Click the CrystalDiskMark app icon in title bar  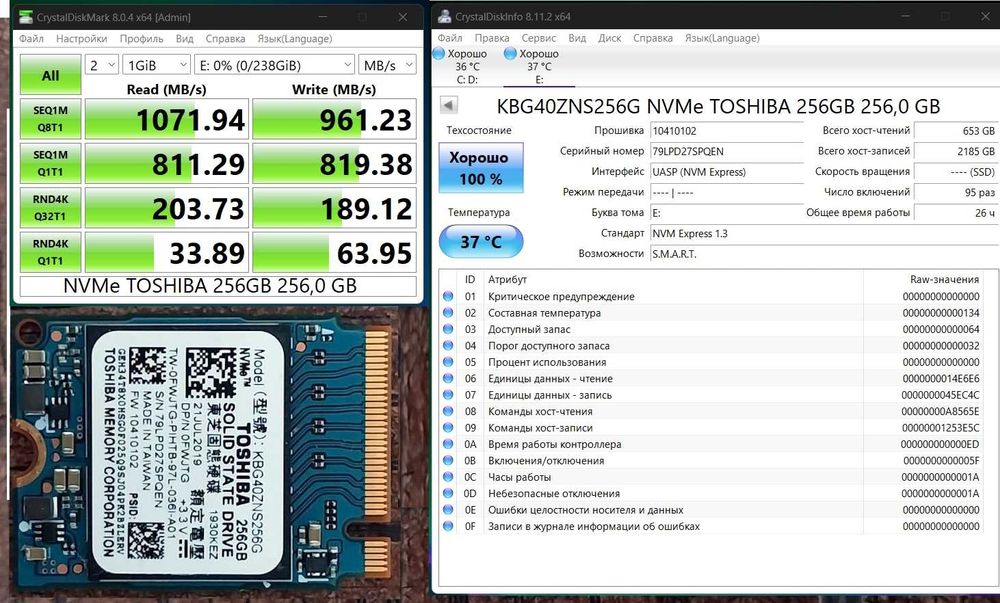[x=26, y=17]
